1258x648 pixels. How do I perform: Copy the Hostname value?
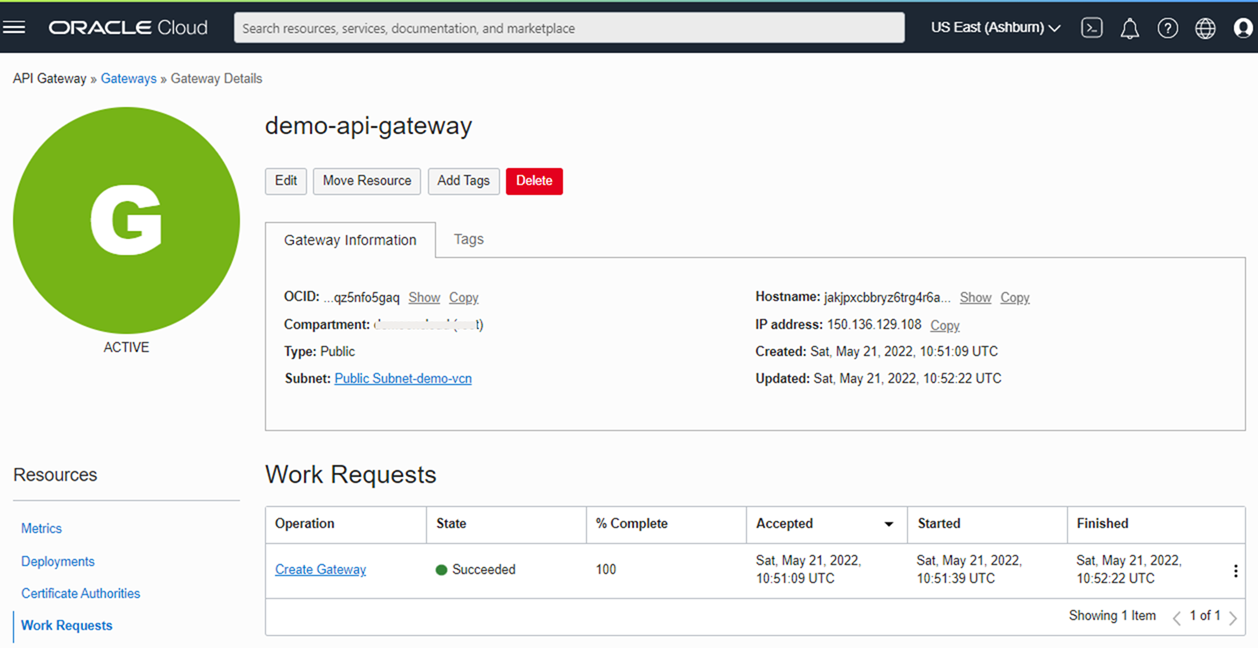1014,297
